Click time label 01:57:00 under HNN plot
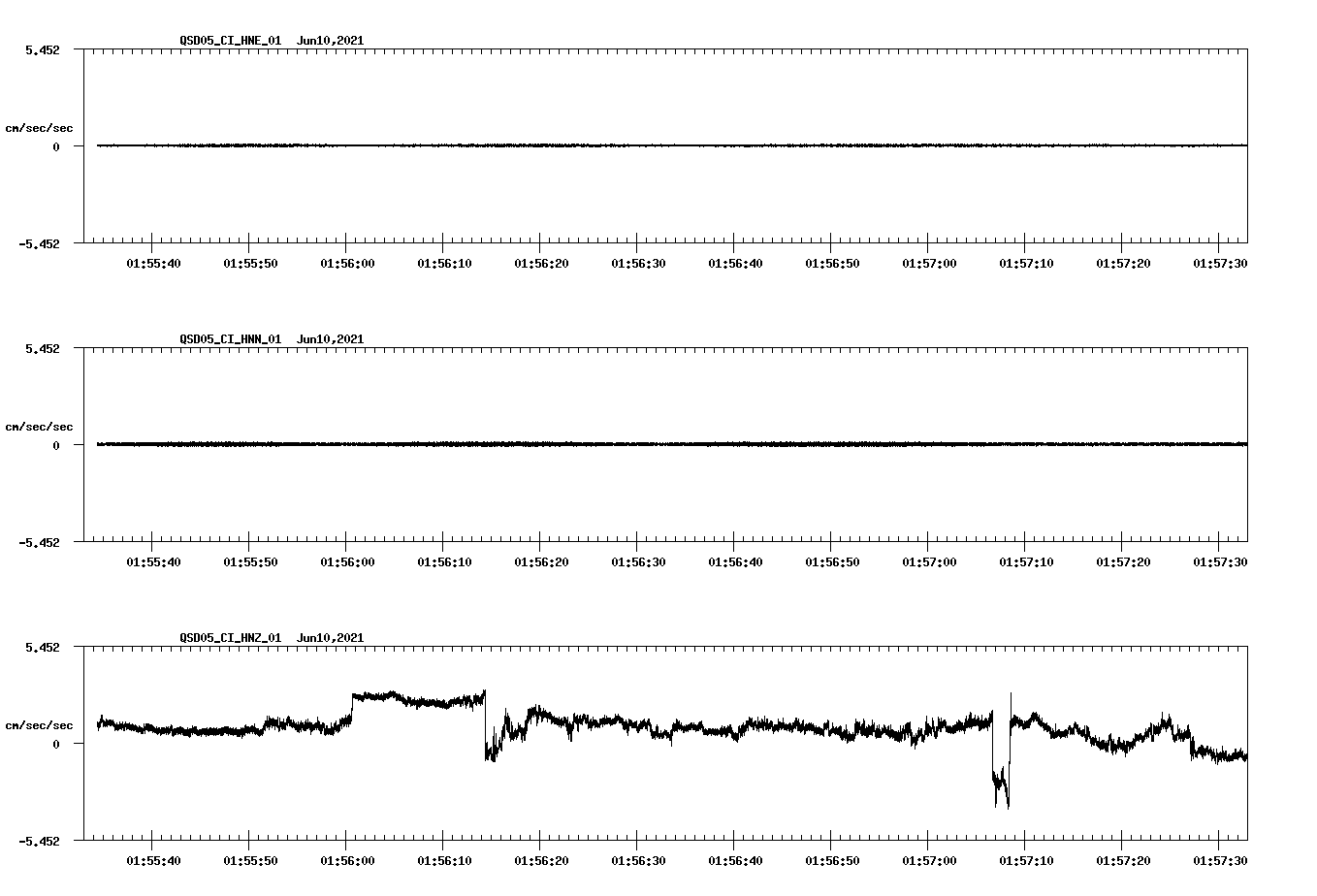Screen dimensions: 1317x896 point(929,562)
